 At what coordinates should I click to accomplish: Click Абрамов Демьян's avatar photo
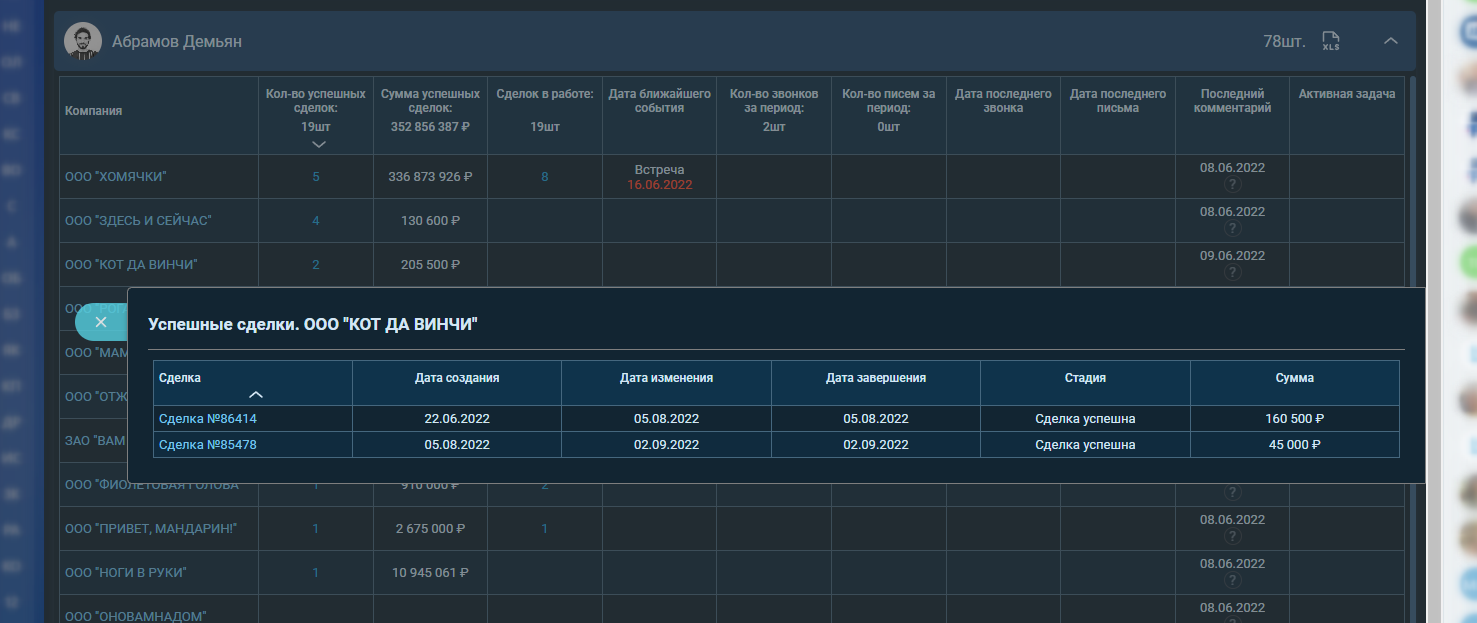coord(82,41)
